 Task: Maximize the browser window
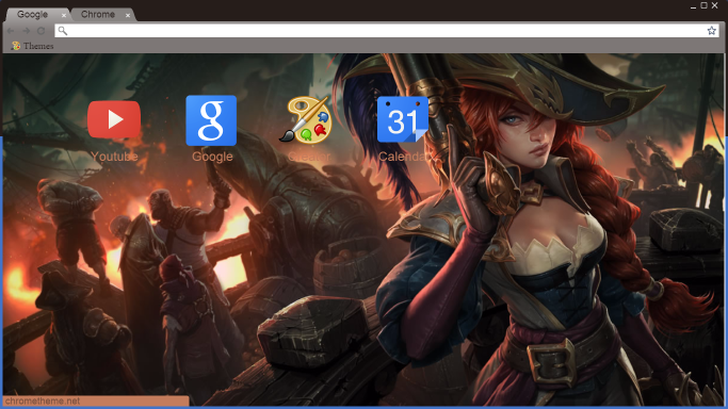pos(704,6)
